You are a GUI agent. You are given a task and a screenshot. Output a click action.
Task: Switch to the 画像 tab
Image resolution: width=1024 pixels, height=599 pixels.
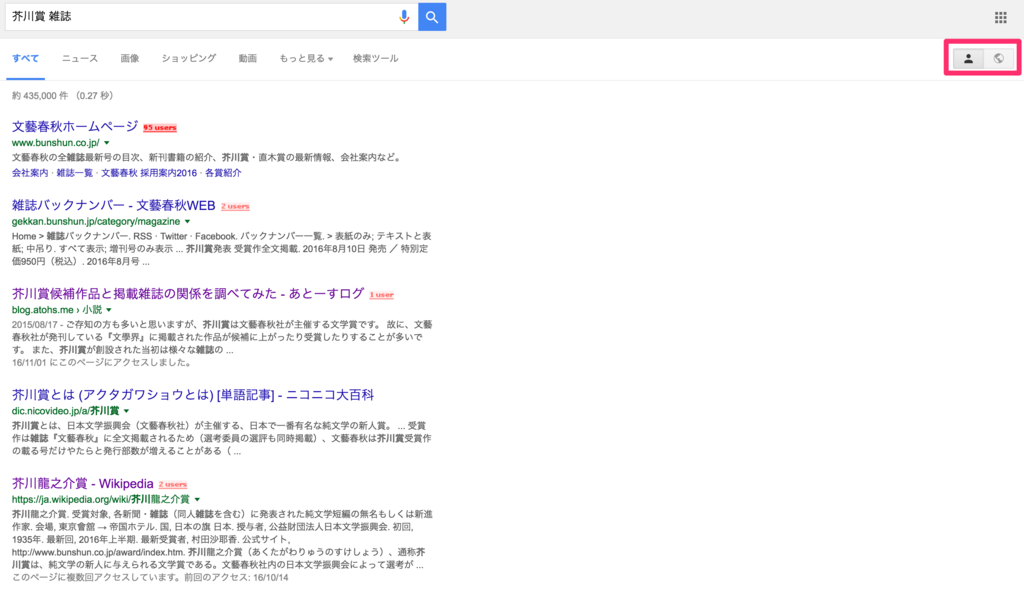[129, 58]
